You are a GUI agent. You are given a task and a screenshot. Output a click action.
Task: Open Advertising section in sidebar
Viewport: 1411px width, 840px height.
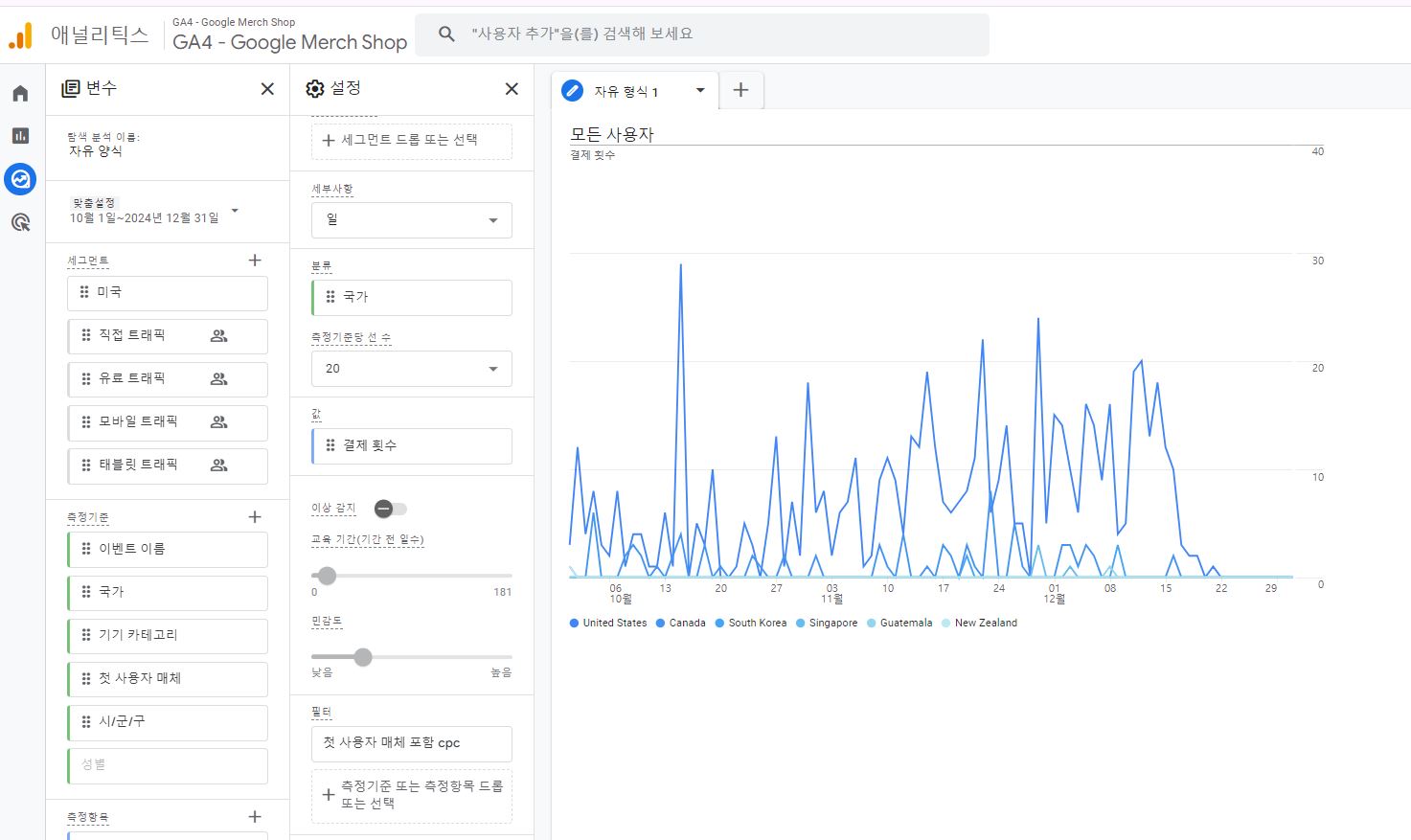[x=20, y=223]
